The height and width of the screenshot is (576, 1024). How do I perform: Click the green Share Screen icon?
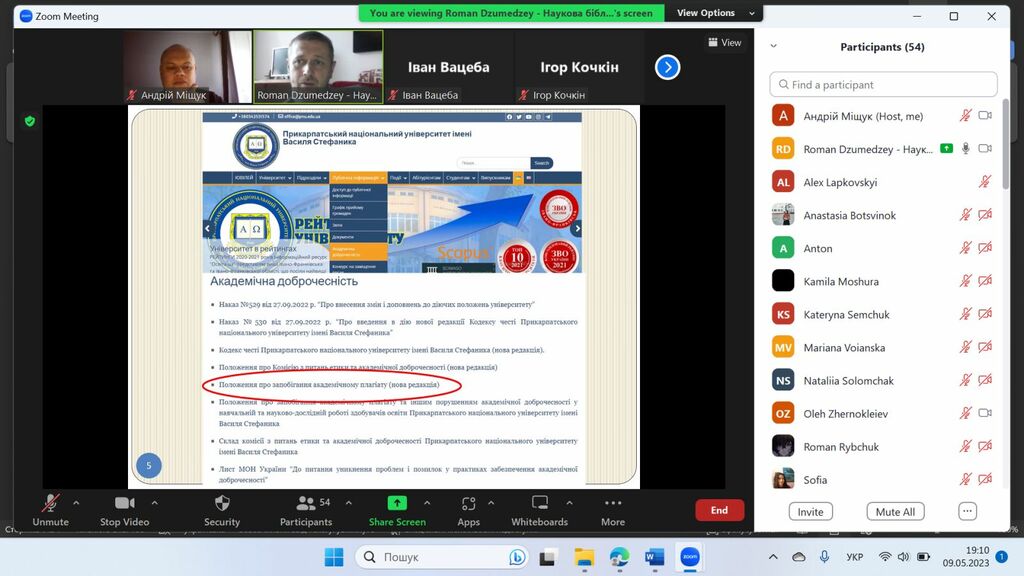pyautogui.click(x=397, y=503)
